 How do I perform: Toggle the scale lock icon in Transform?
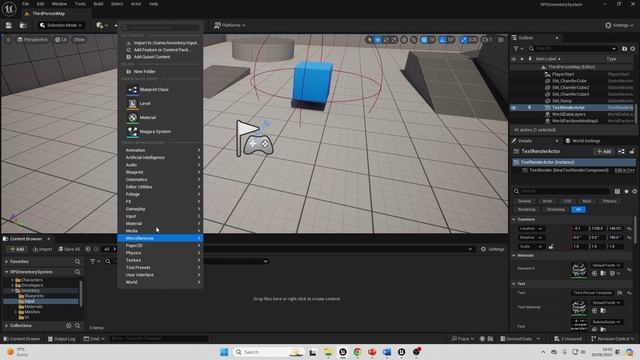click(x=551, y=247)
